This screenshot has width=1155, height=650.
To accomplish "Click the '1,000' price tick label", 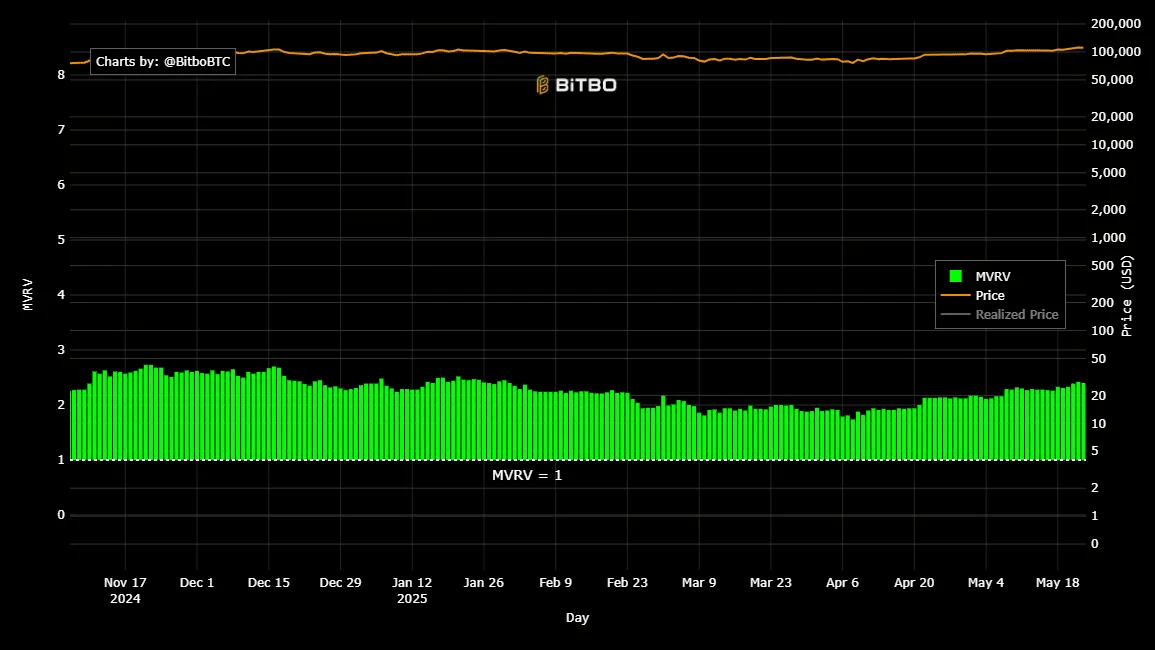I will coord(1109,237).
